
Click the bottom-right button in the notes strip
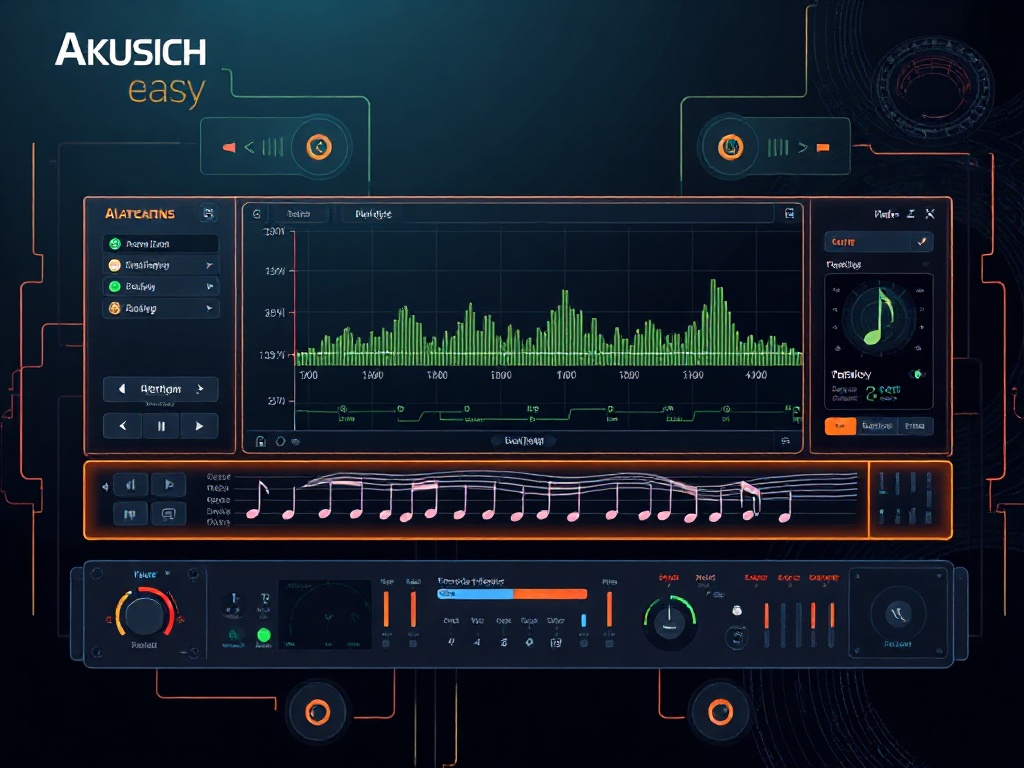coord(168,515)
